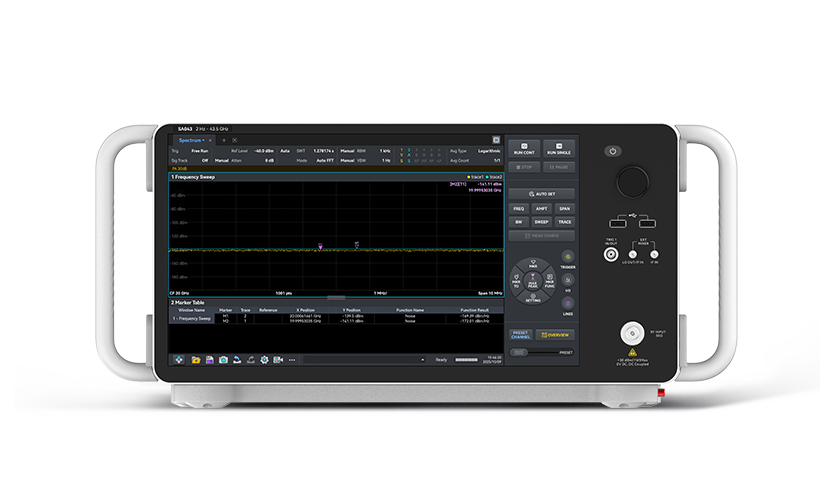Click the save disk icon in toolbar
Screen dimensions: 820x500
(210, 359)
